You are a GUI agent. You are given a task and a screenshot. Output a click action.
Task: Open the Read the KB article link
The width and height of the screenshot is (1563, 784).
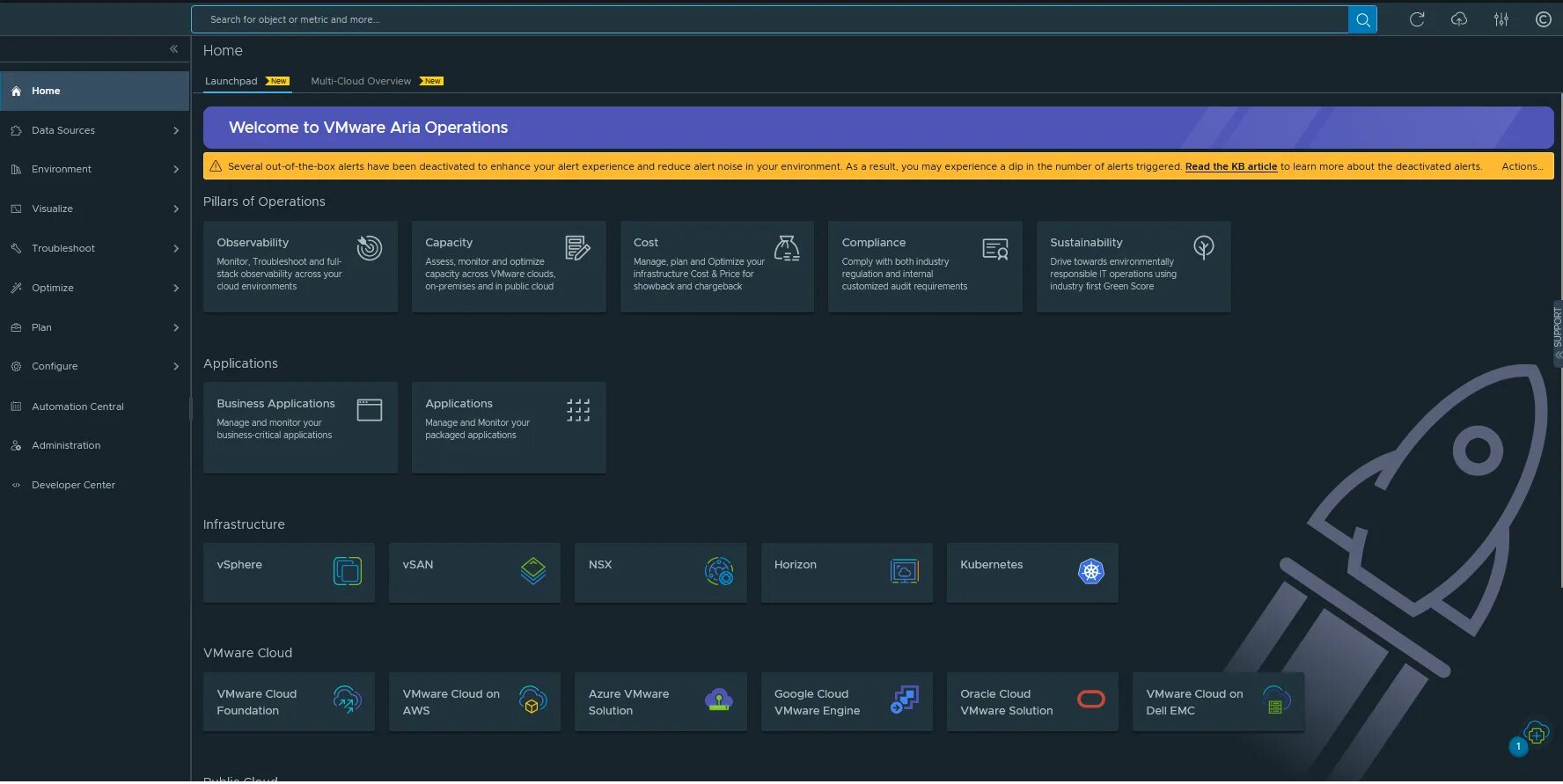pyautogui.click(x=1230, y=166)
